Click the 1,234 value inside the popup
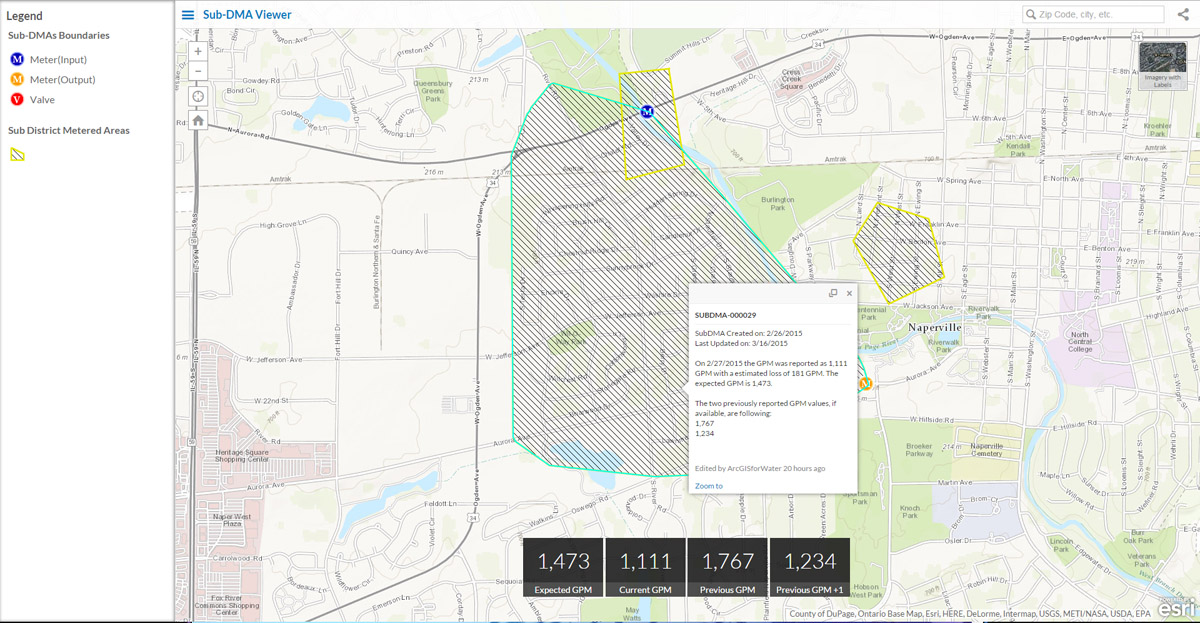This screenshot has height=623, width=1200. [705, 433]
